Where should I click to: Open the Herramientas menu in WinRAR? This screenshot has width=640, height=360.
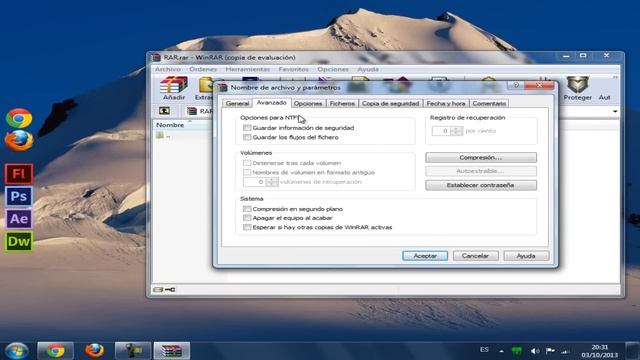[248, 69]
